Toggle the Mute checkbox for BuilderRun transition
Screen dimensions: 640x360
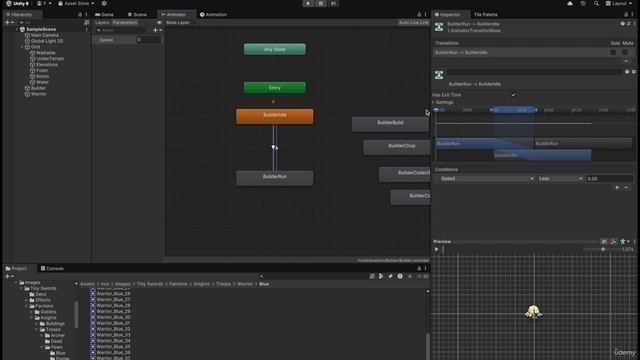pos(625,52)
